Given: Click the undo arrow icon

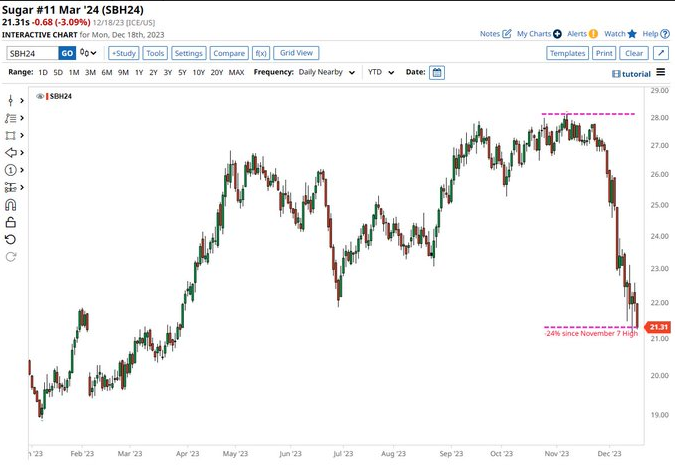Looking at the screenshot, I should tap(11, 239).
